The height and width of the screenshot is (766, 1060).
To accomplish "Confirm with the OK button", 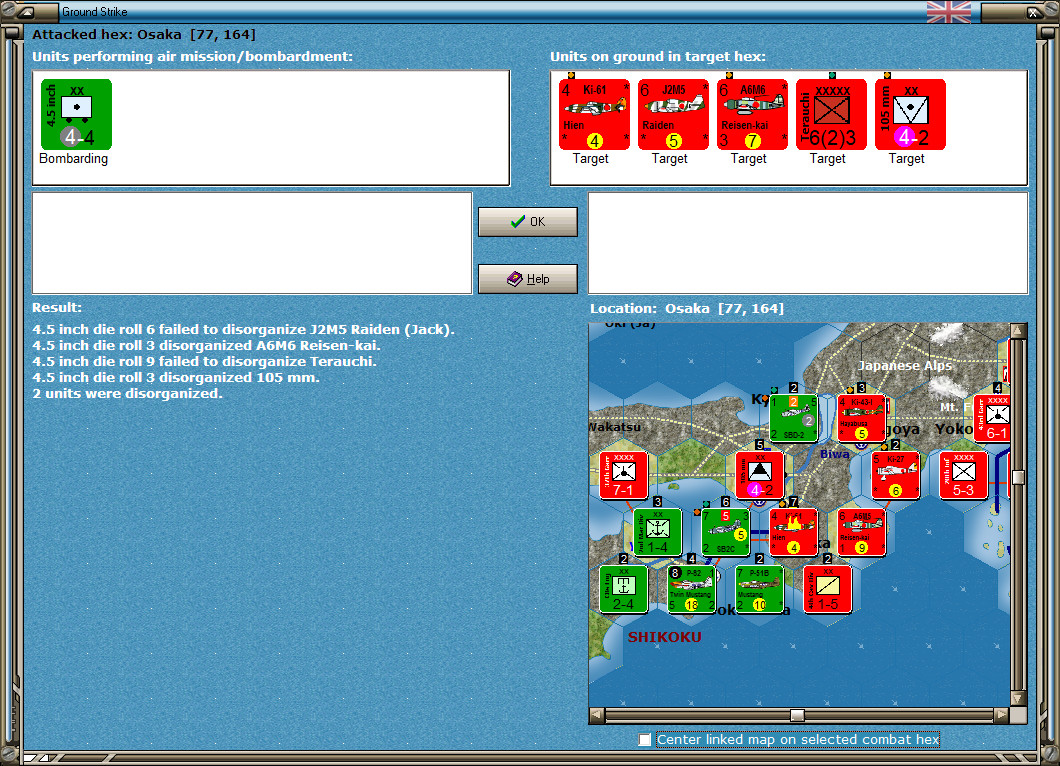I will (528, 222).
